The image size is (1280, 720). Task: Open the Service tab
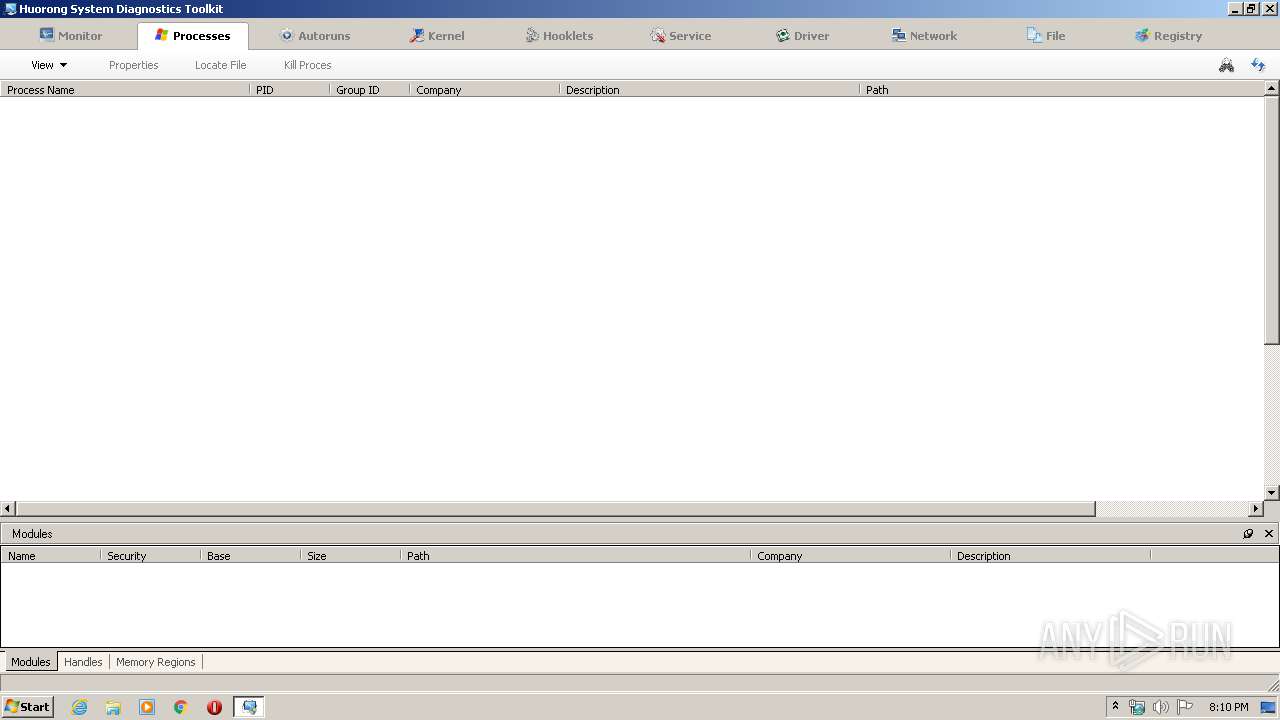pyautogui.click(x=680, y=35)
